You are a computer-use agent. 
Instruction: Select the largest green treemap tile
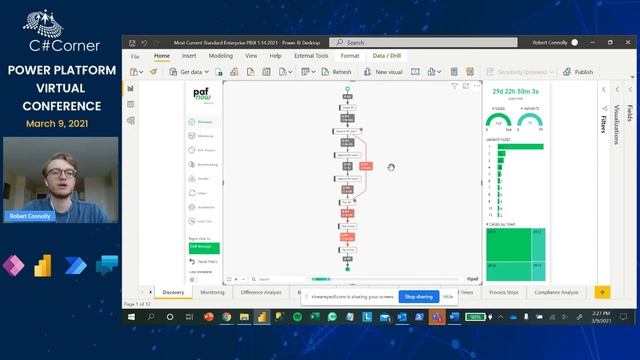[x=509, y=244]
